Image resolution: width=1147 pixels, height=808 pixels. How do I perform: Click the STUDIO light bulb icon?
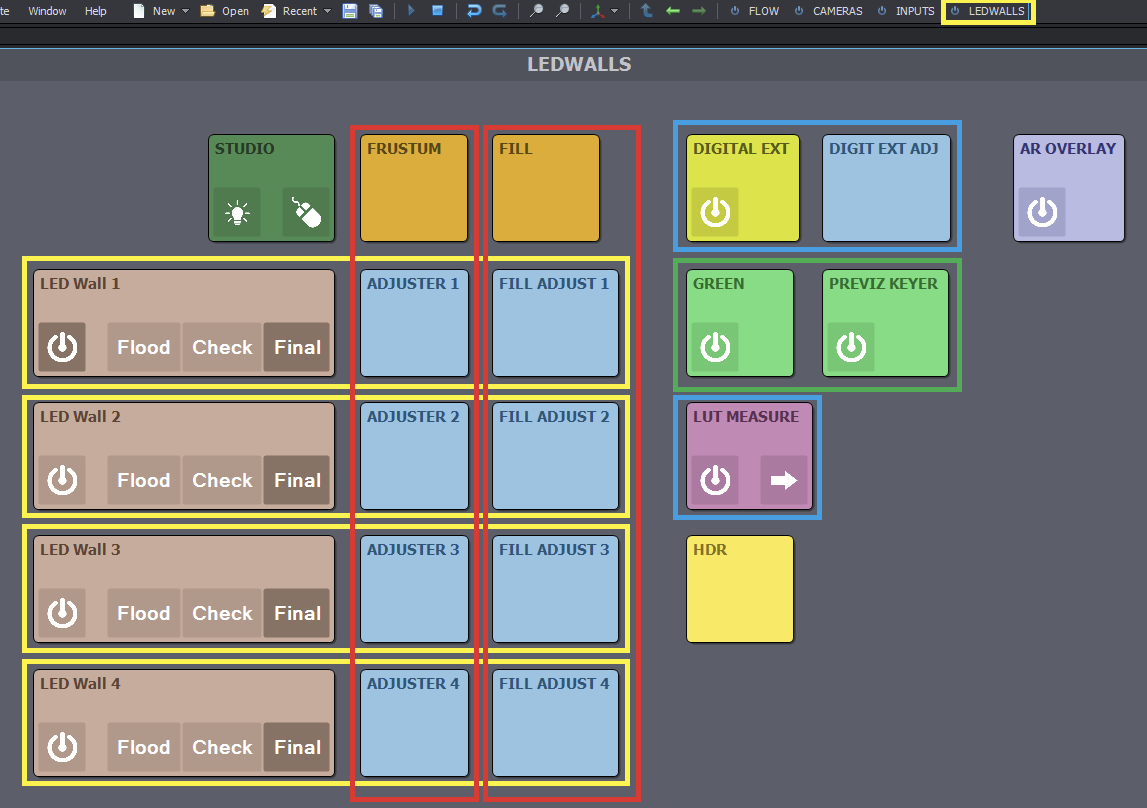pos(237,212)
